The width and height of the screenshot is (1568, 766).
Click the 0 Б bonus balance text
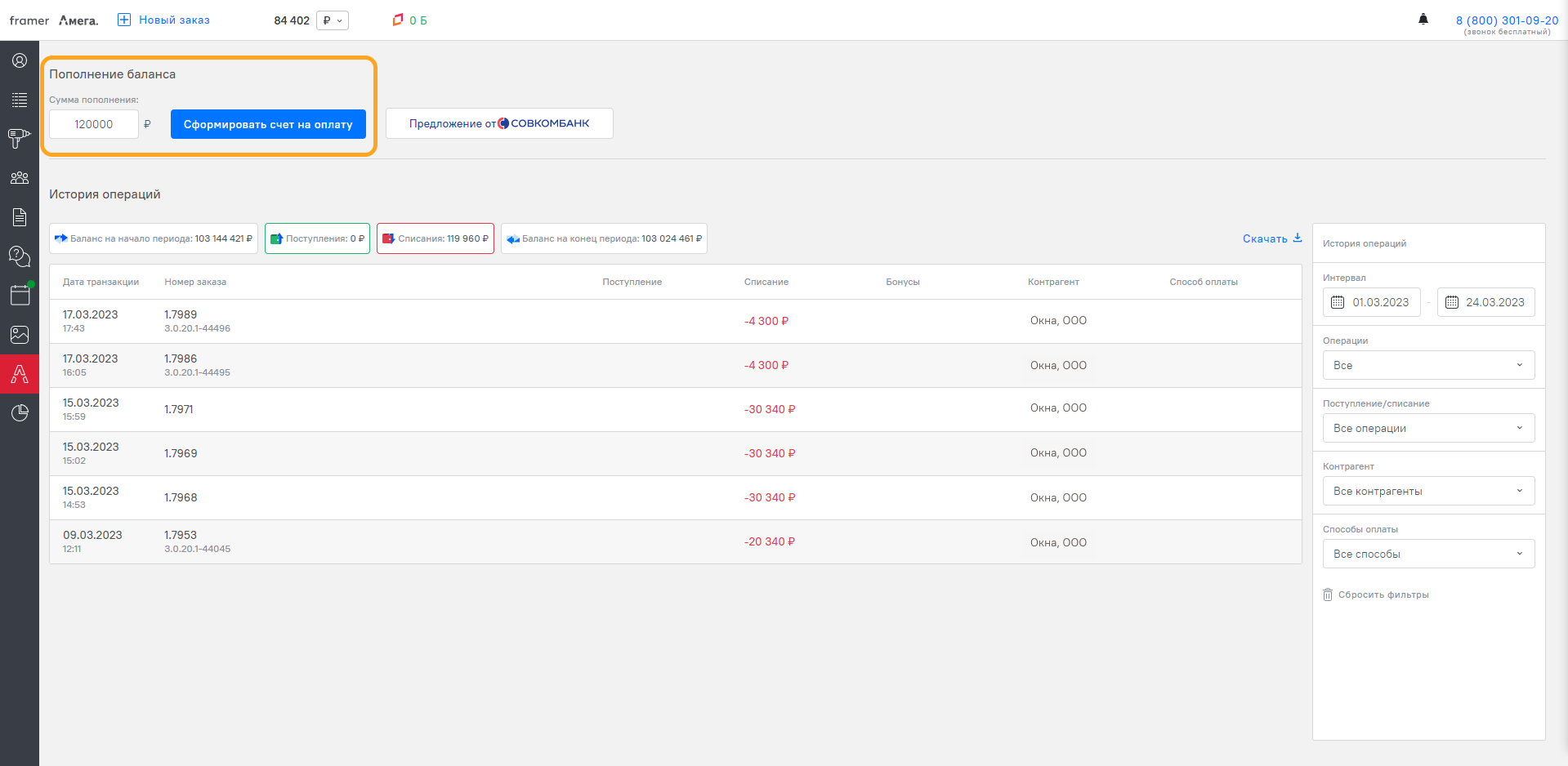point(418,20)
